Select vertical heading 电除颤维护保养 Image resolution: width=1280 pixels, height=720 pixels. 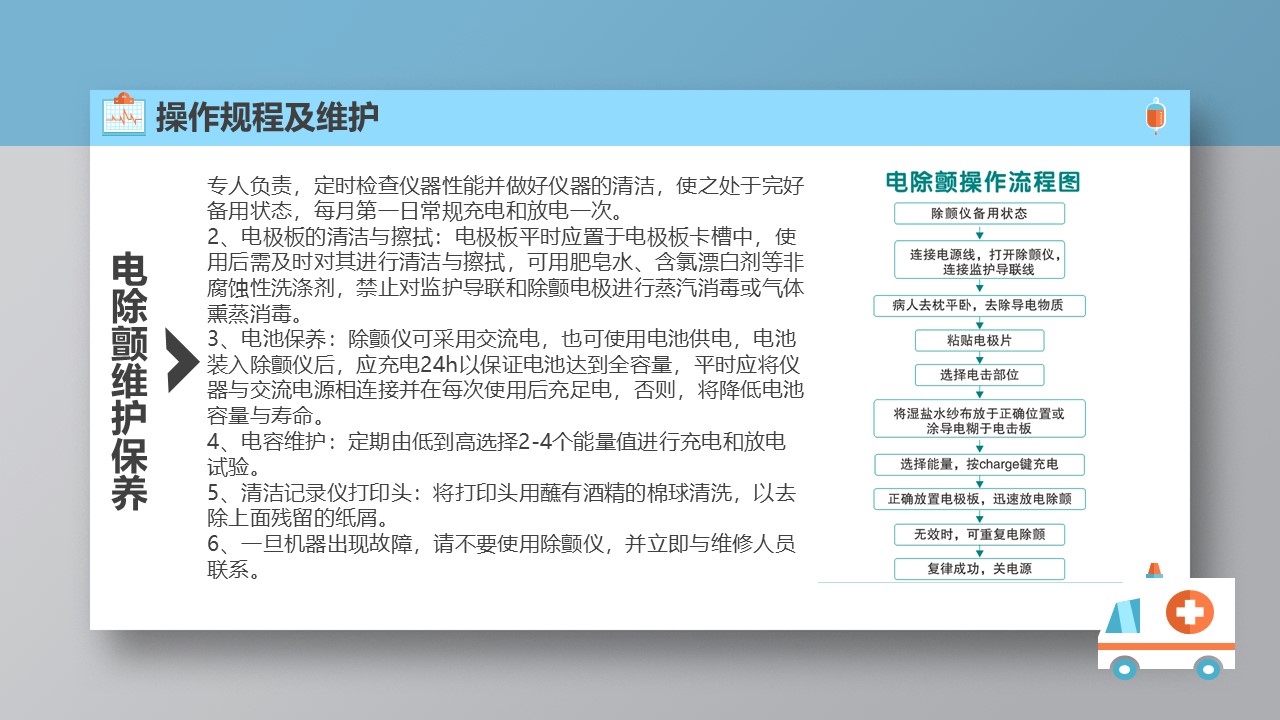tap(130, 381)
